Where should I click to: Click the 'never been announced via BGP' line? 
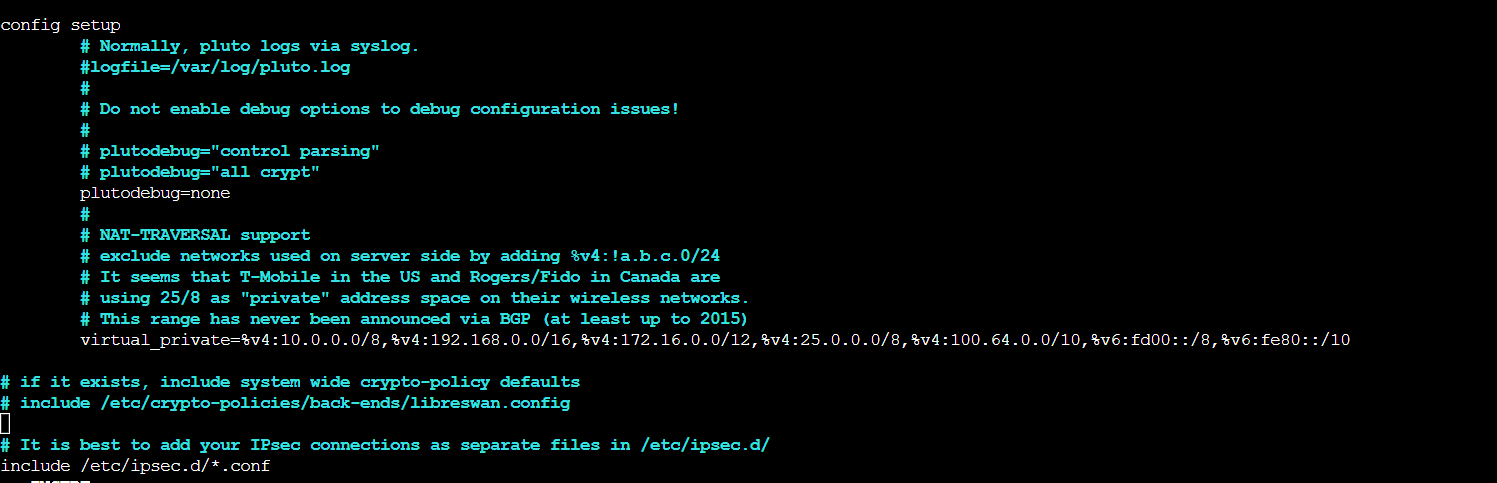pos(415,319)
